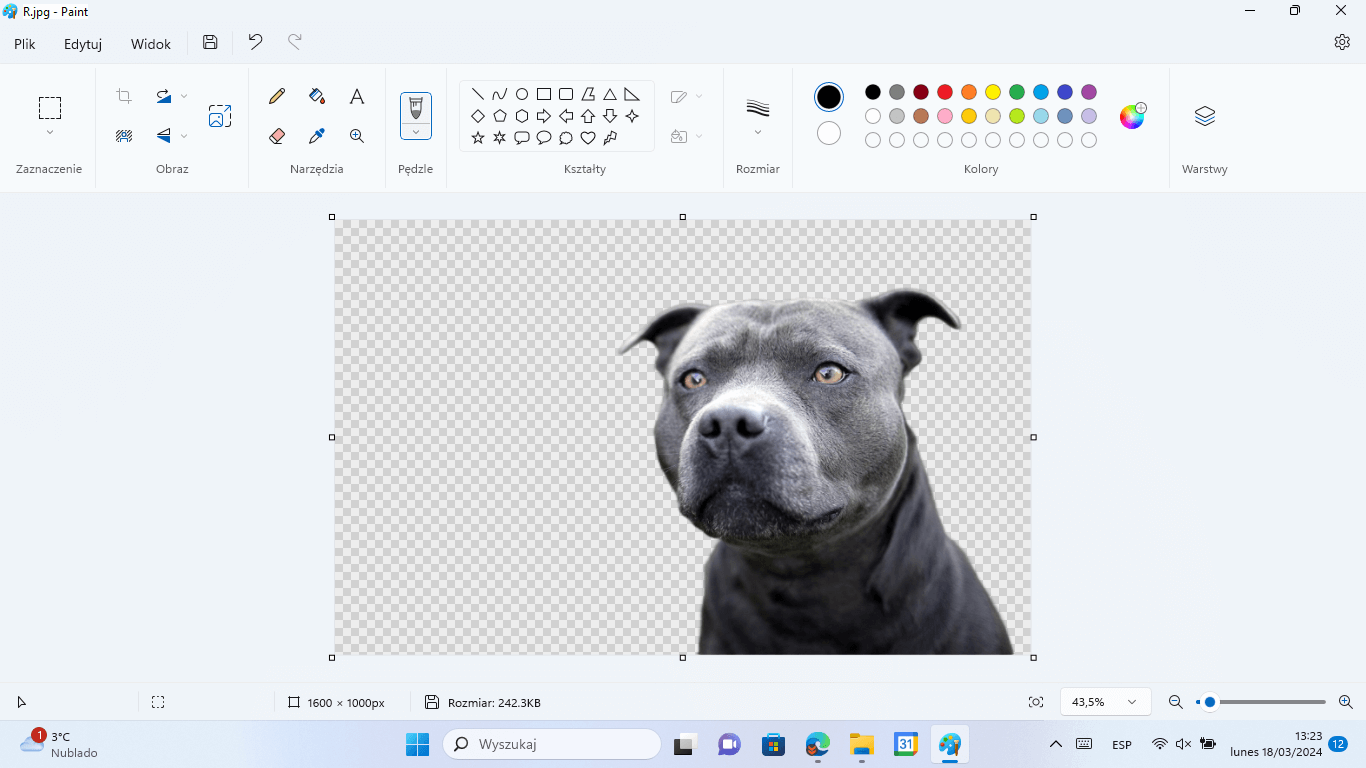Select the Crop tool
Viewport: 1366px width, 768px height.
pos(124,96)
